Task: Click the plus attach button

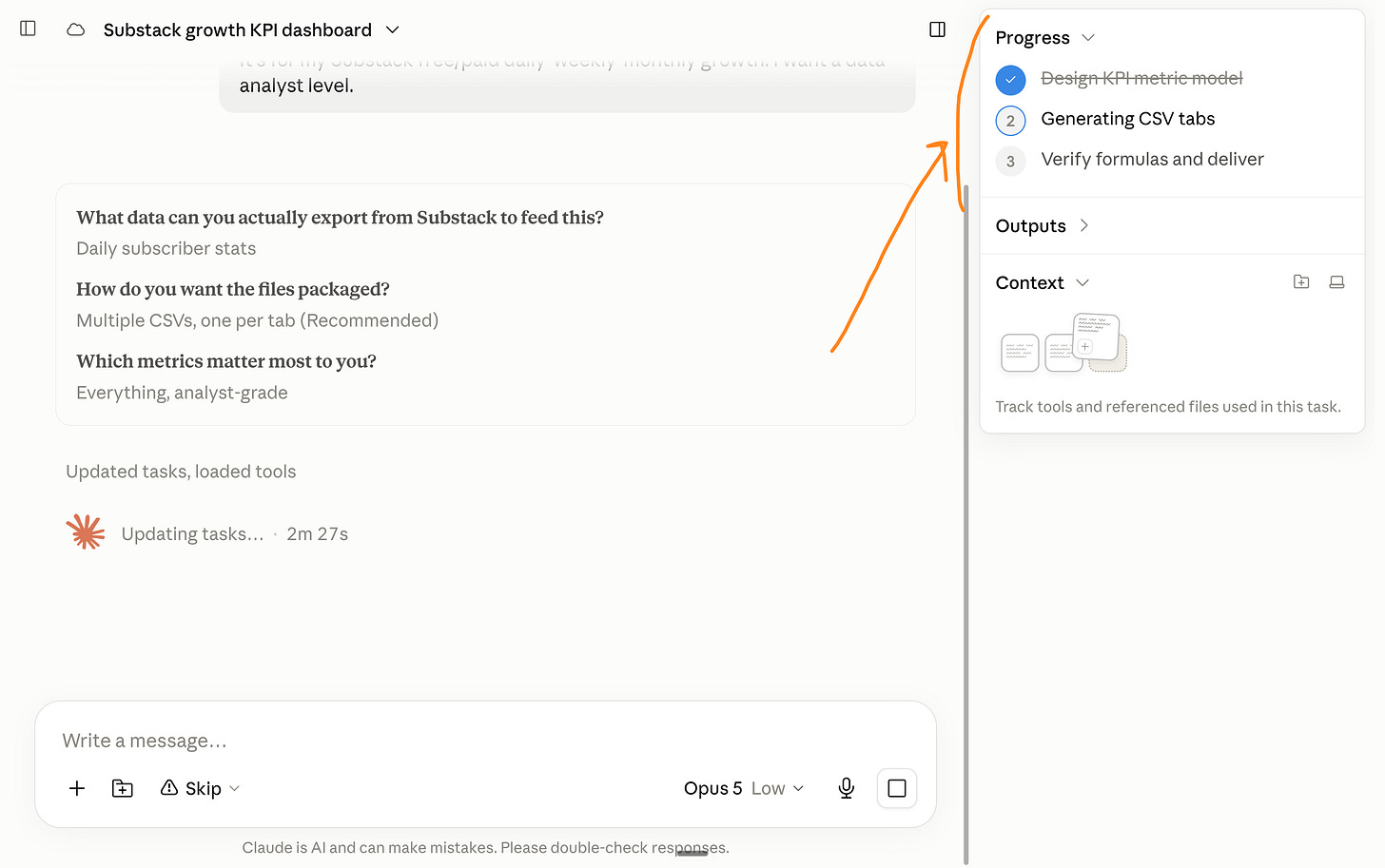Action: coord(77,788)
